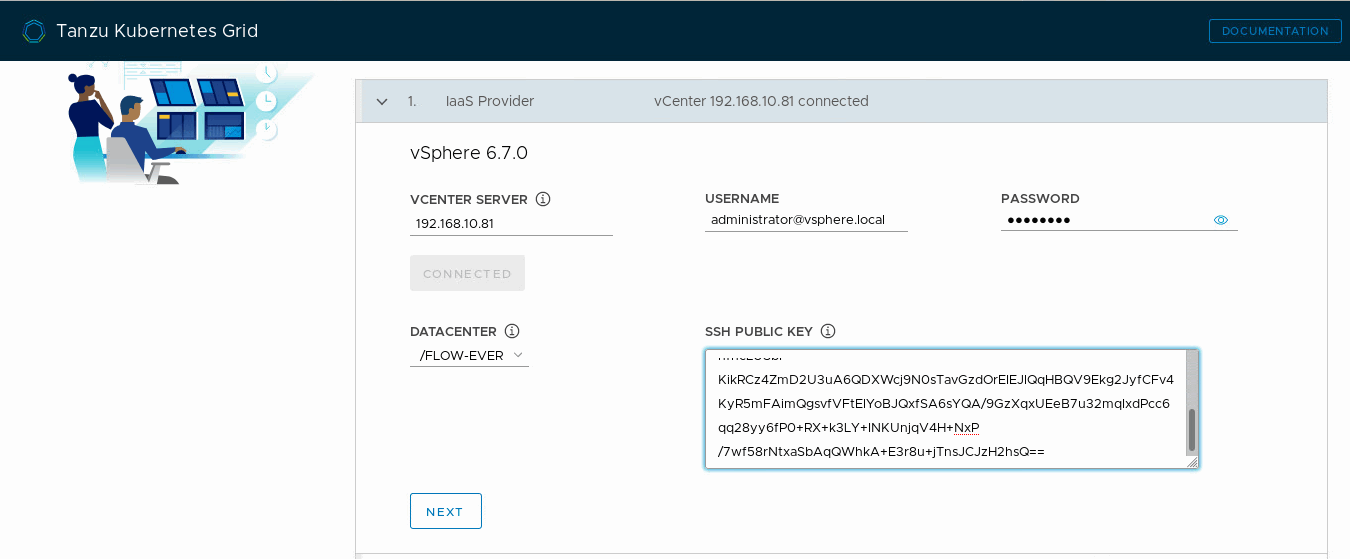Image resolution: width=1350 pixels, height=559 pixels.
Task: Click the 'IaaS Provider' step heading
Action: [x=490, y=101]
